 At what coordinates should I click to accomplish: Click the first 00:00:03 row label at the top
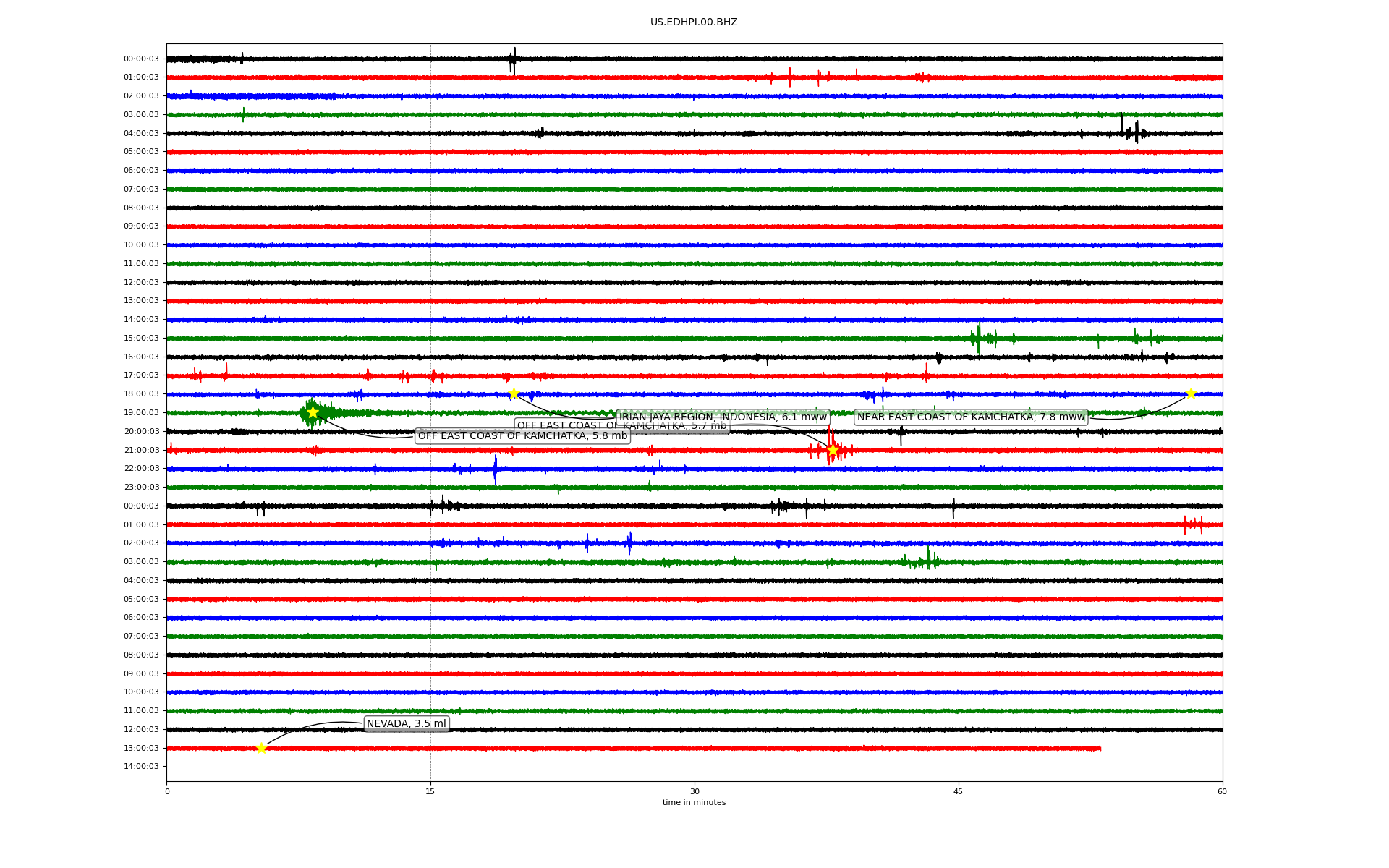(141, 59)
